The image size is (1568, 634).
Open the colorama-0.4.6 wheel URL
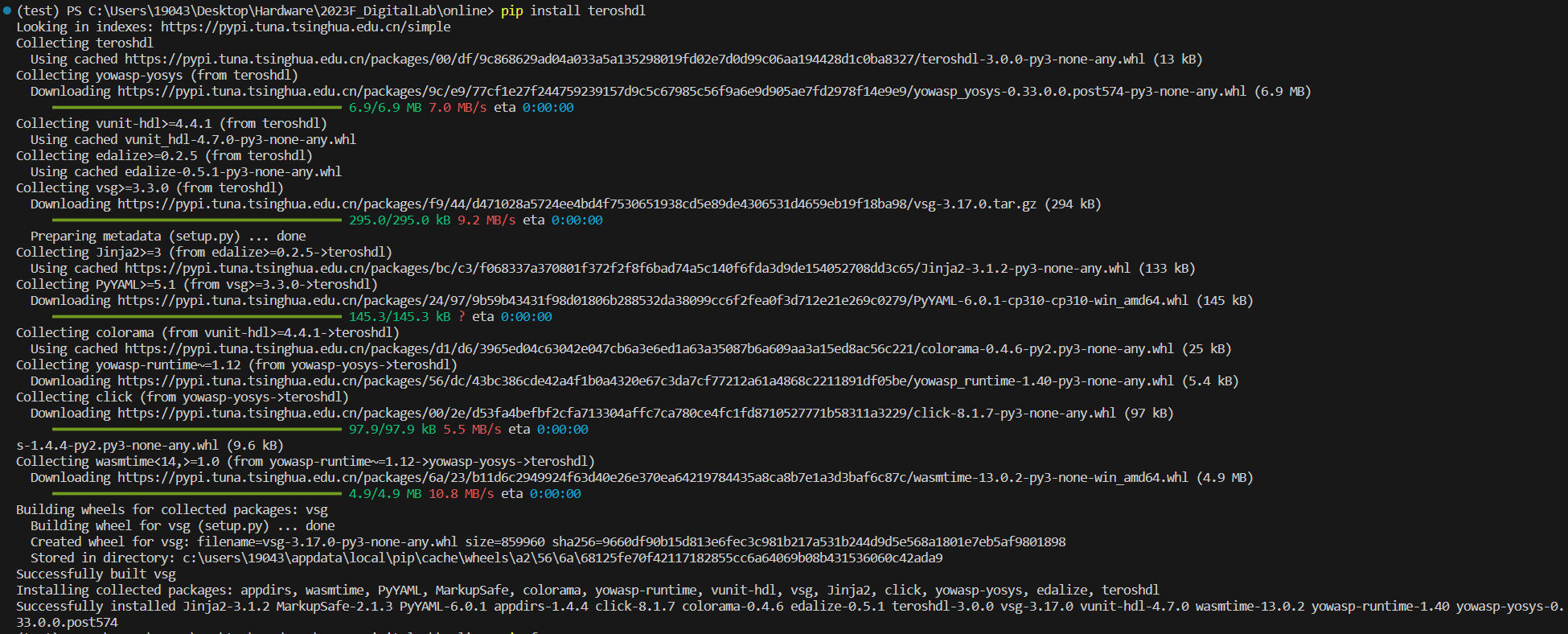(x=648, y=348)
